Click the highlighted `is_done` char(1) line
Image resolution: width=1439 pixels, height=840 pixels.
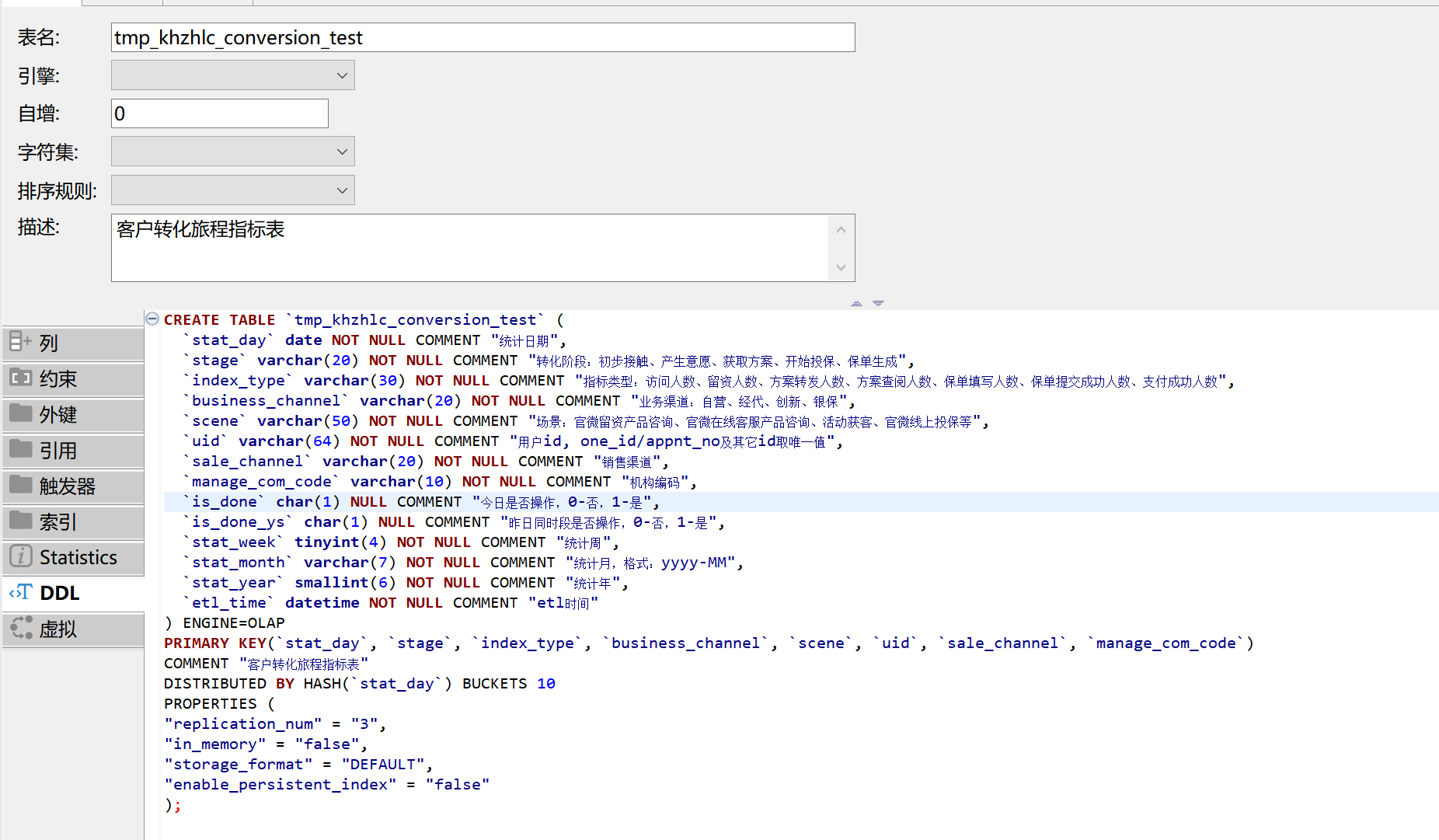[421, 502]
